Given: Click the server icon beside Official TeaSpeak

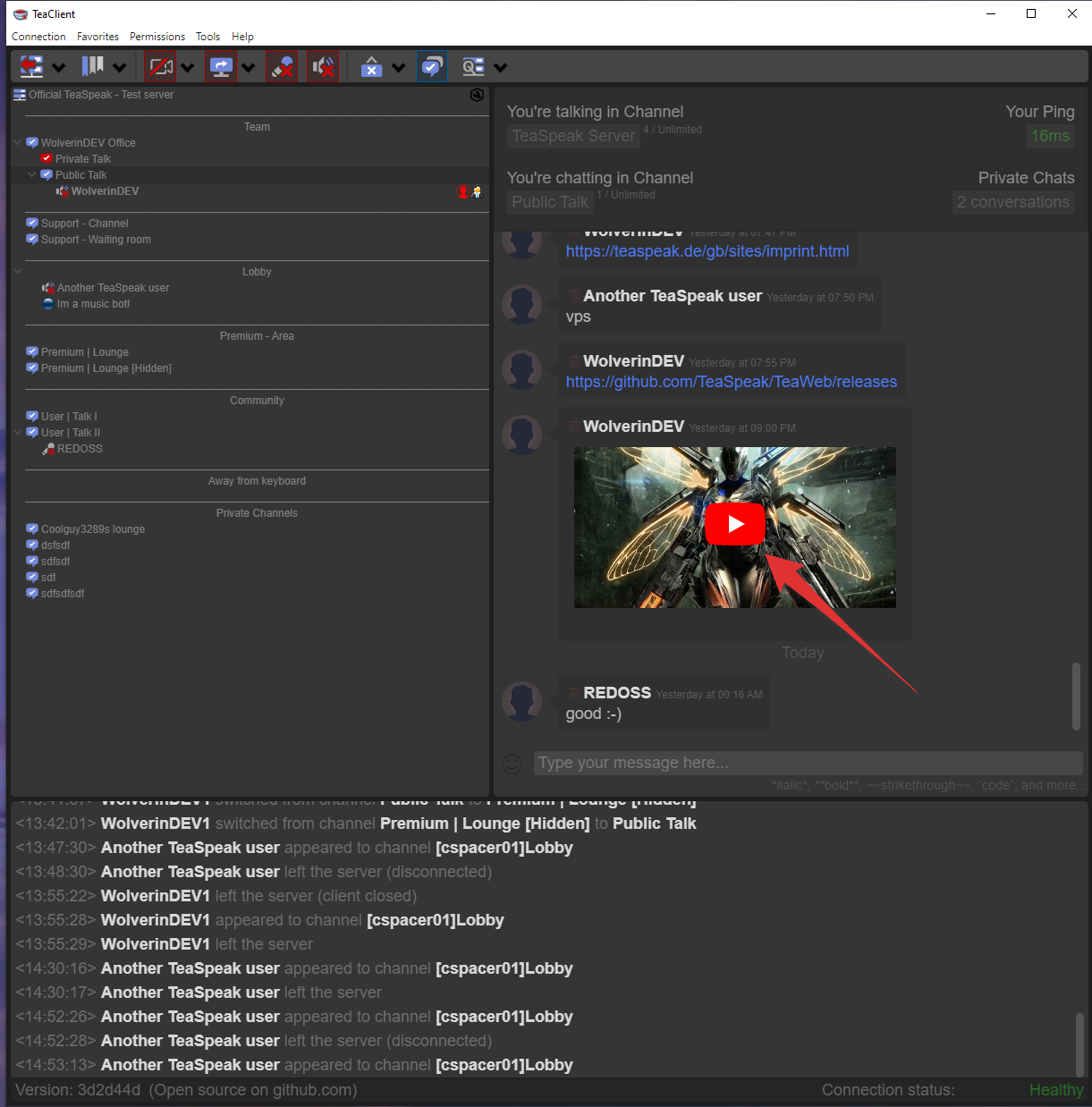Looking at the screenshot, I should point(20,95).
